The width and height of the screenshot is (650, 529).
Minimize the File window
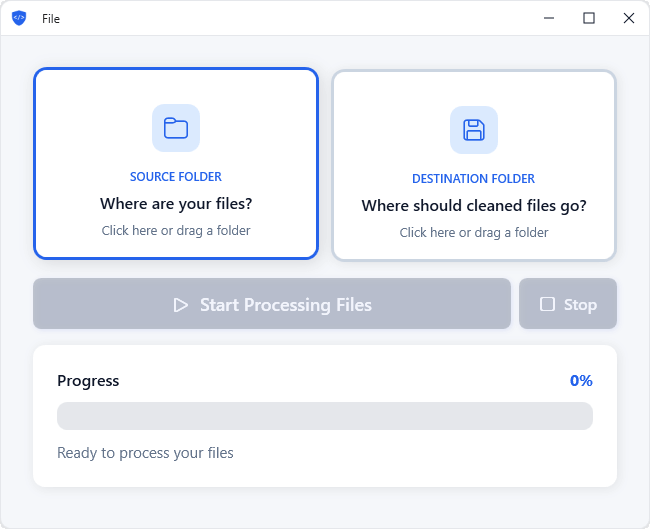pos(550,18)
